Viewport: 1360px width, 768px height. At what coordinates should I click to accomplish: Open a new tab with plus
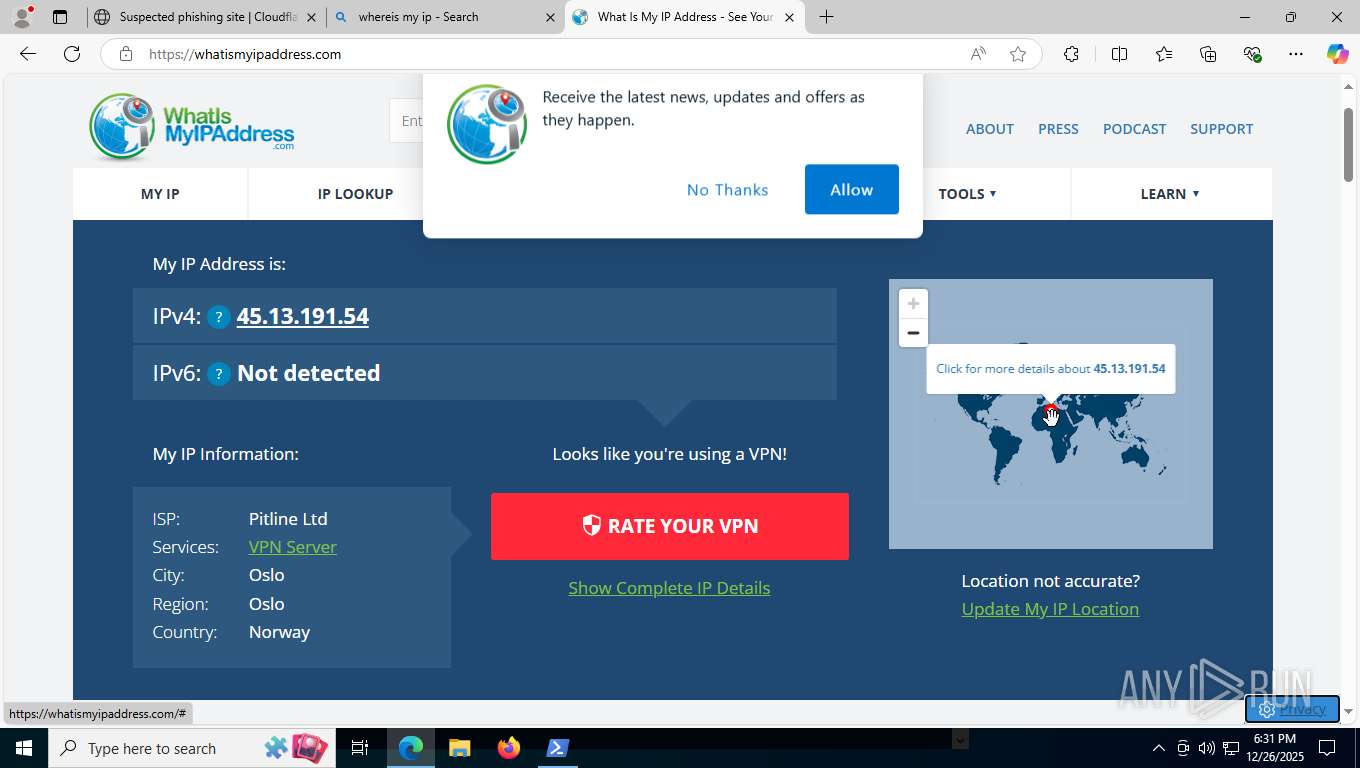point(826,17)
